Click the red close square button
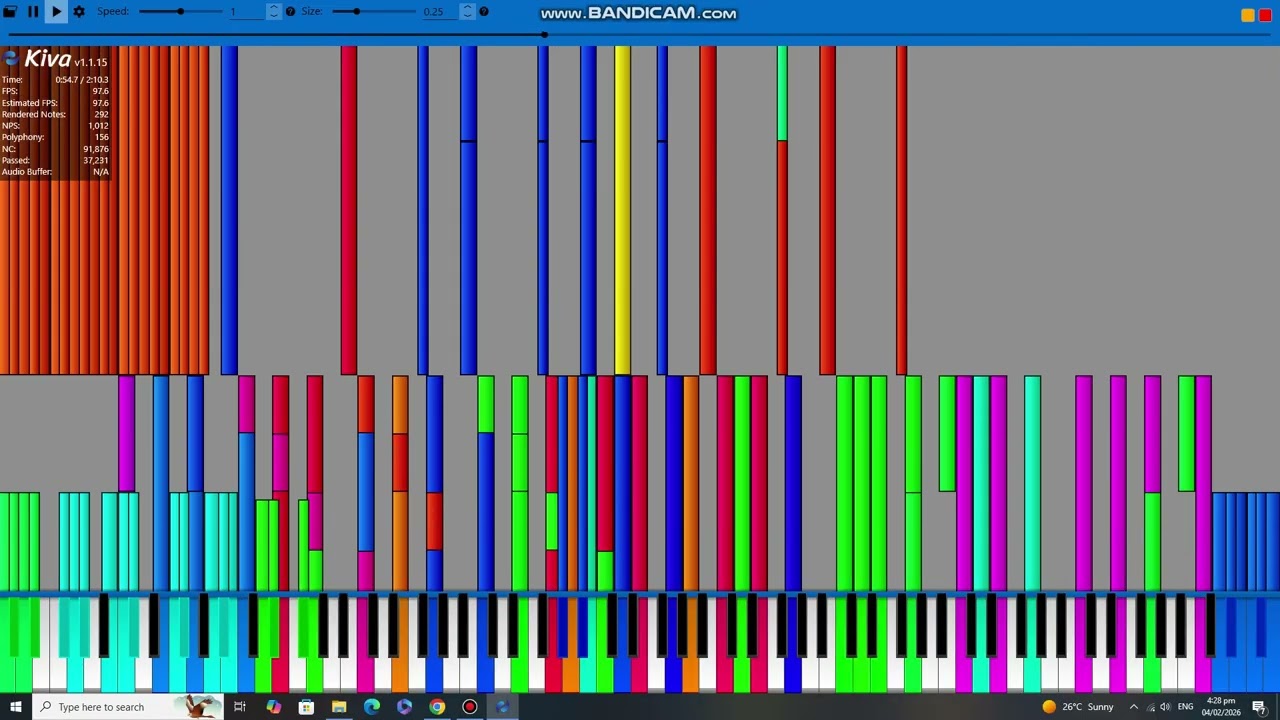Screen dimensions: 1280x720 pyautogui.click(x=1265, y=15)
